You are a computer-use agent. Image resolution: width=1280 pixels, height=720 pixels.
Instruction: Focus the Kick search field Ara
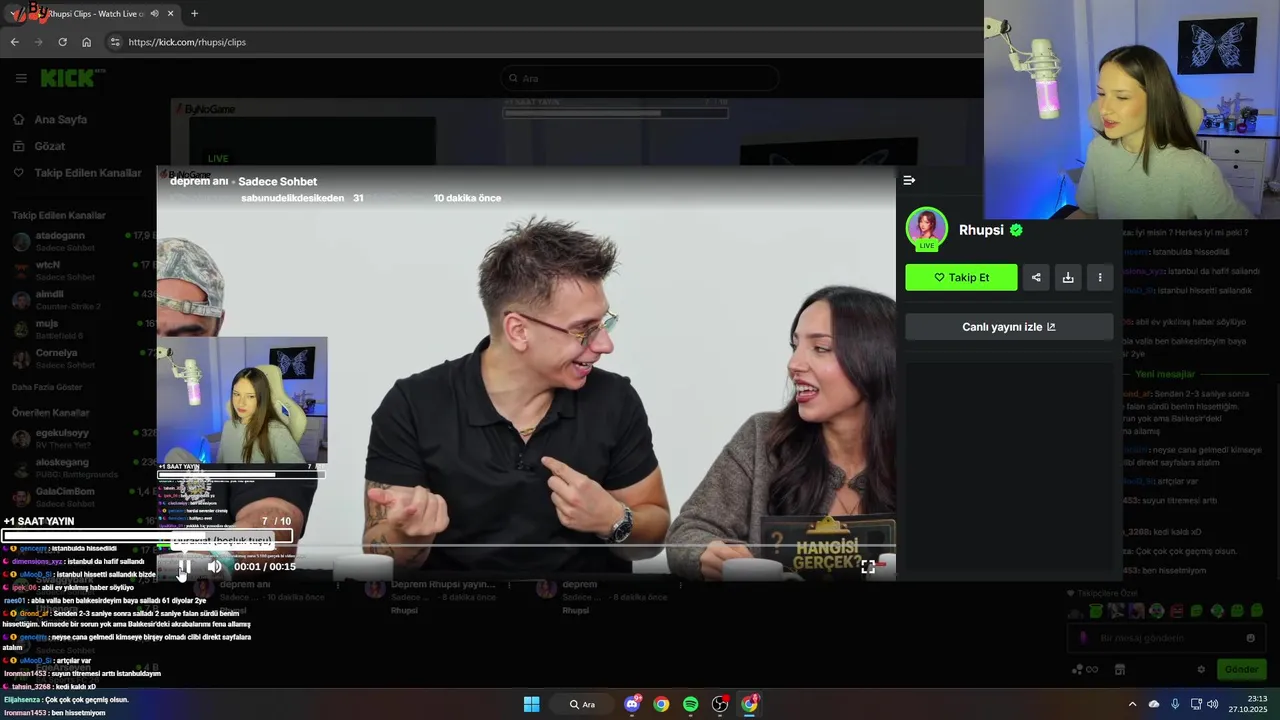pyautogui.click(x=640, y=78)
